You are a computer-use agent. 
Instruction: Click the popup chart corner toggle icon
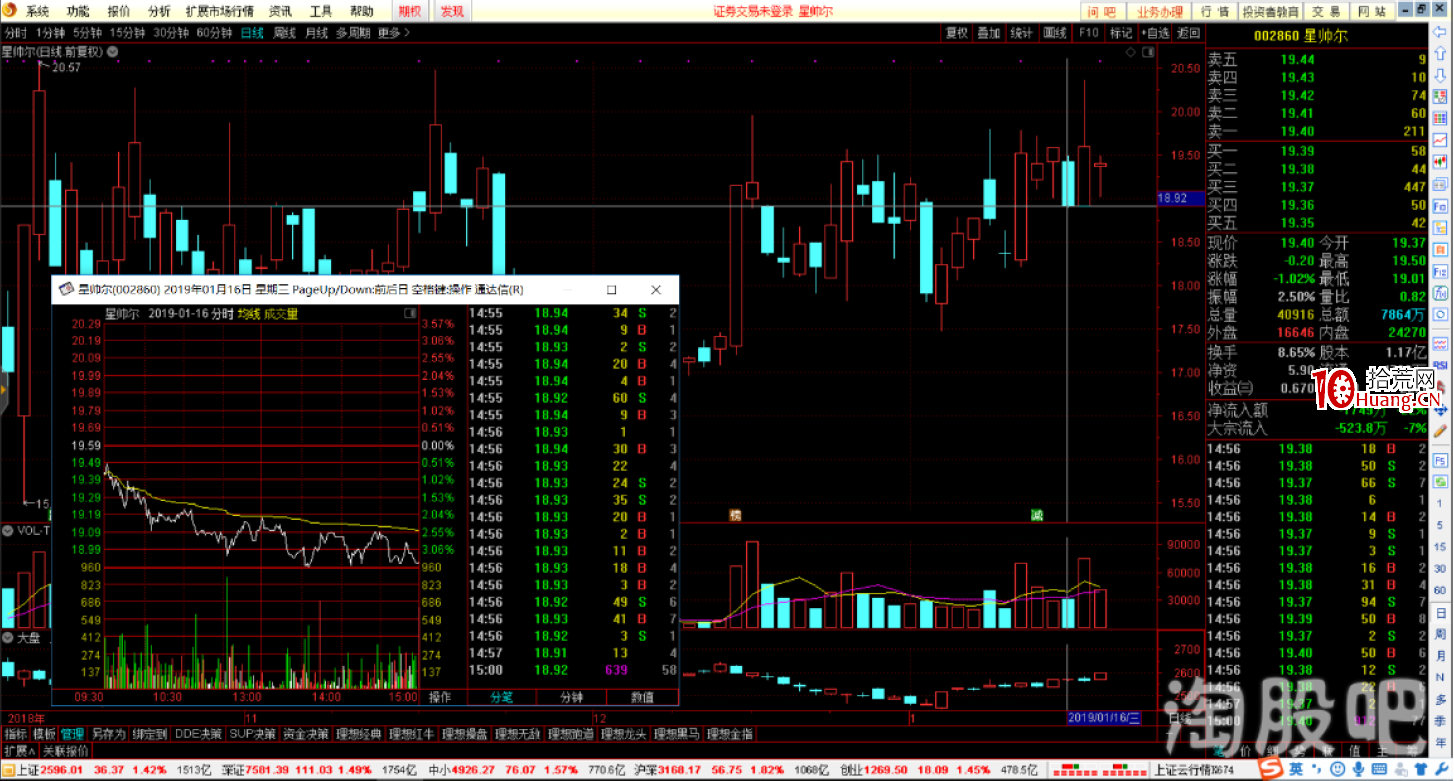coord(409,313)
